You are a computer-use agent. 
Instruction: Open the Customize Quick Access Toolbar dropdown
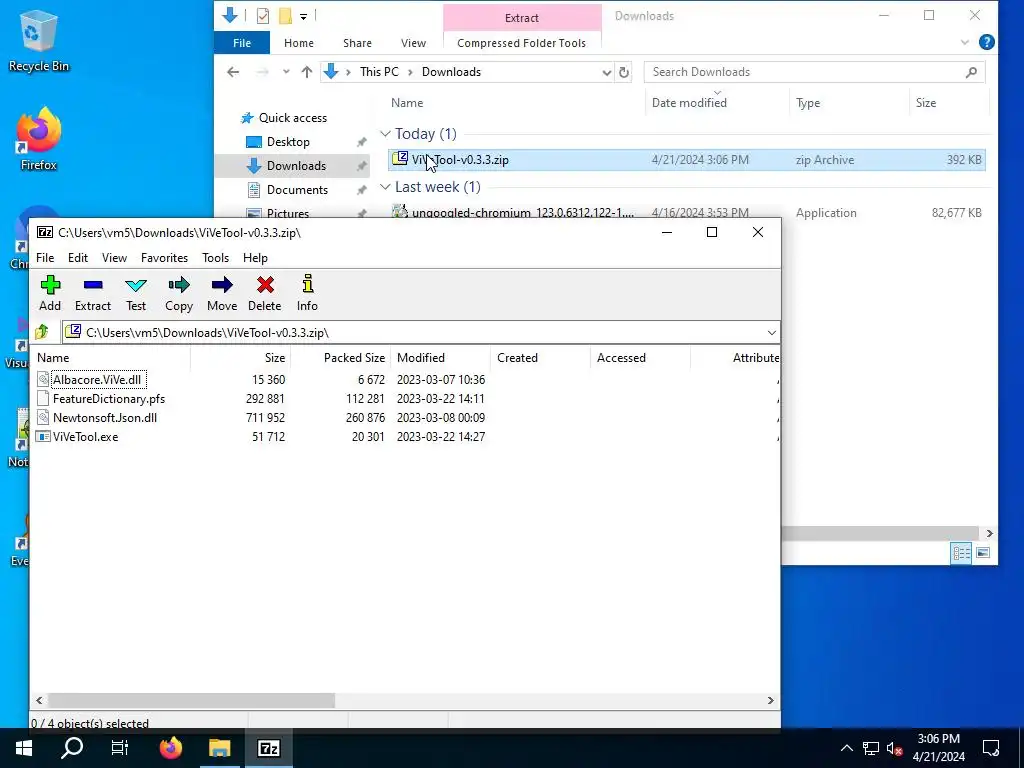coord(304,16)
